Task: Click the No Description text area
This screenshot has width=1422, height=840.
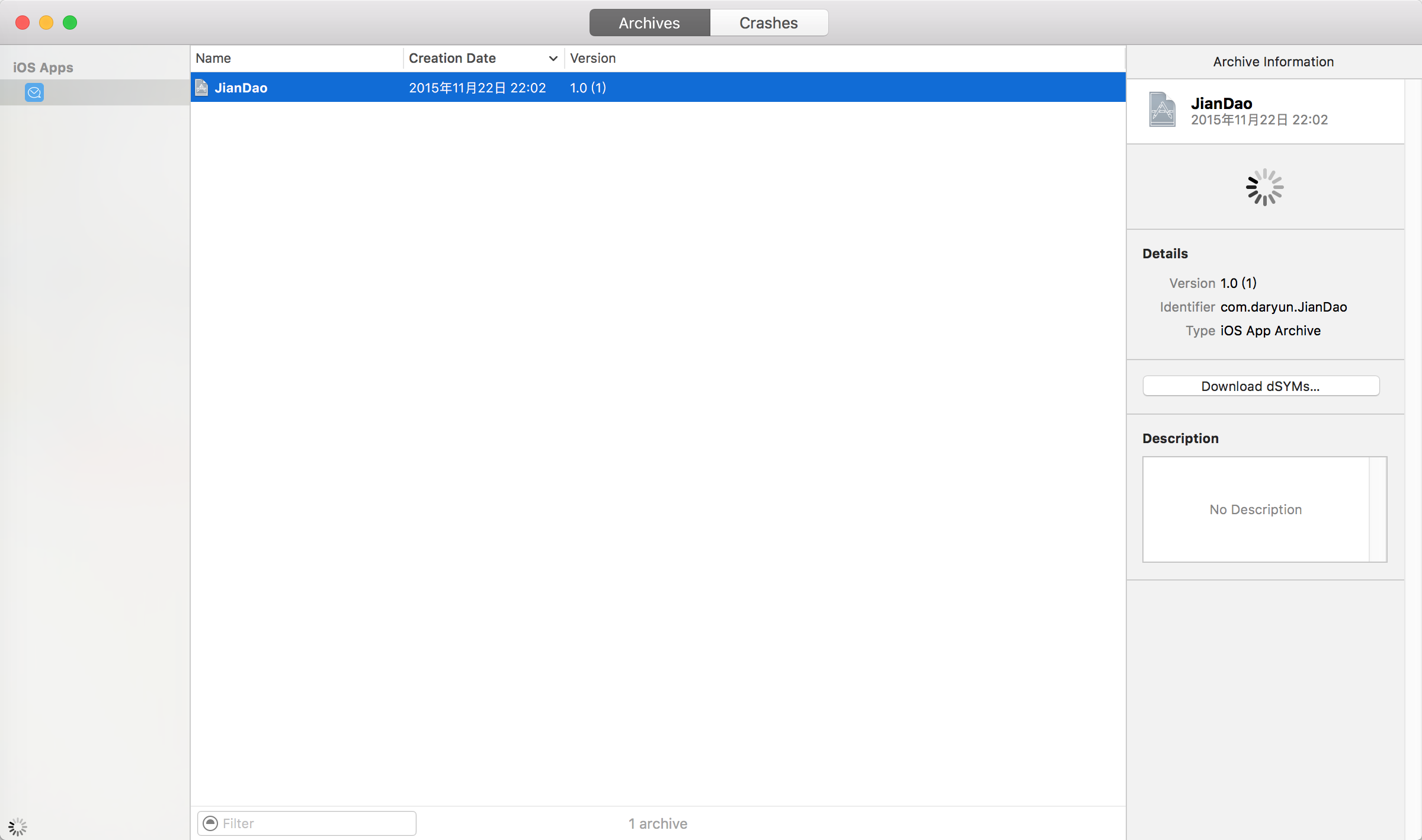Action: click(1255, 509)
